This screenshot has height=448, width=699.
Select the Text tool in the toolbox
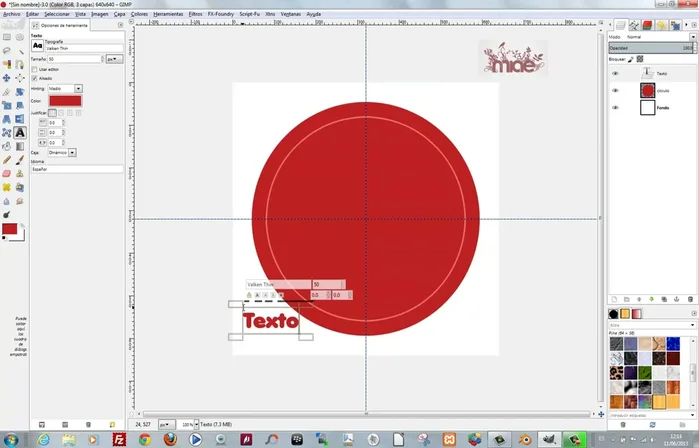pos(19,131)
